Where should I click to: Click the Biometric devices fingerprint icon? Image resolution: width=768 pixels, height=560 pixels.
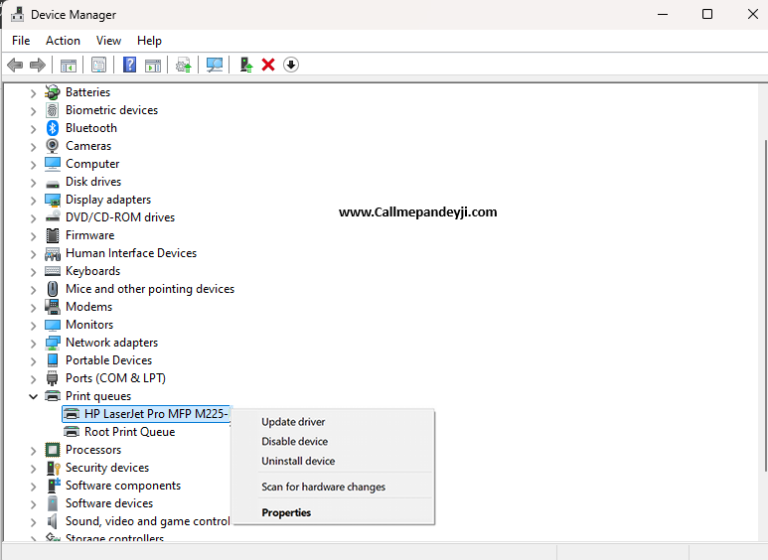pyautogui.click(x=52, y=110)
